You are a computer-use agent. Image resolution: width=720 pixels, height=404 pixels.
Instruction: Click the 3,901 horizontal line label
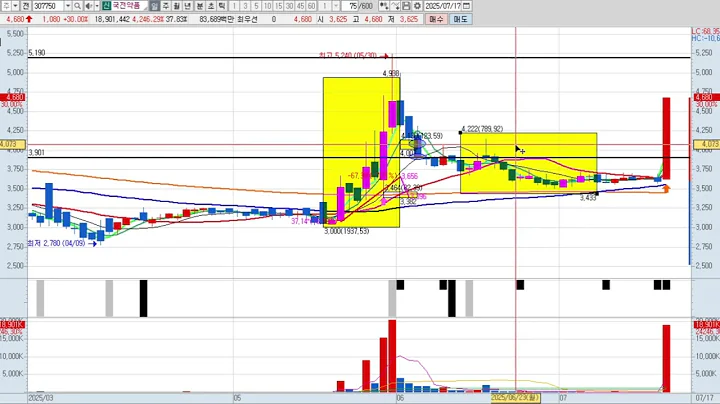pos(37,152)
